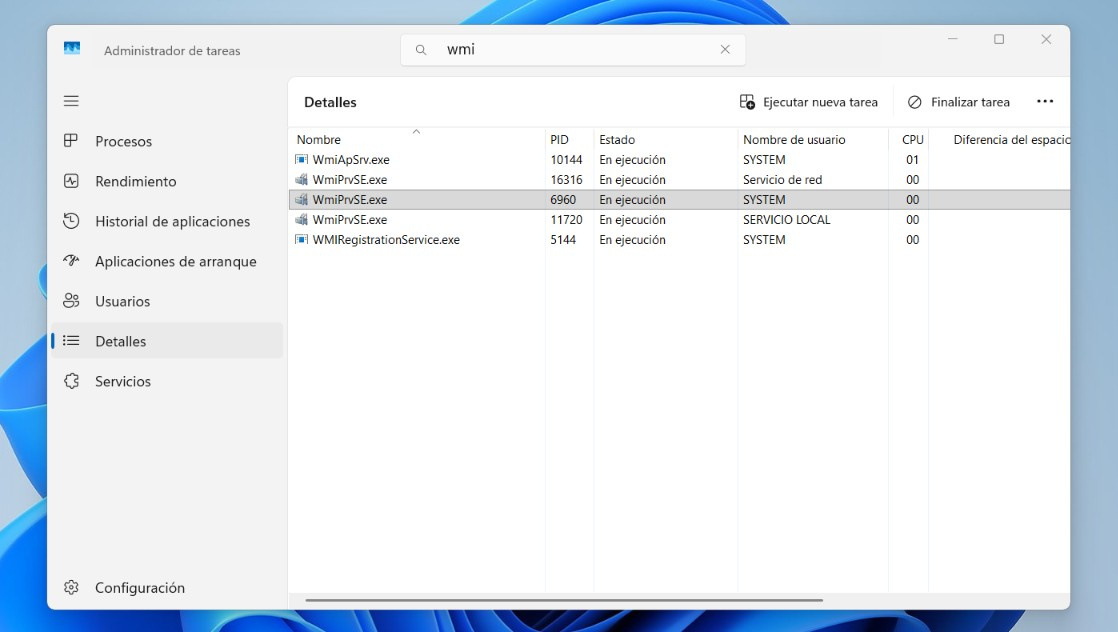Sort by the Estado column header

665,140
